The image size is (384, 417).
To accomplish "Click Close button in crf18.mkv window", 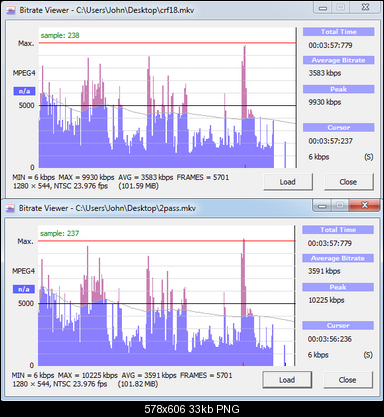I will click(348, 182).
